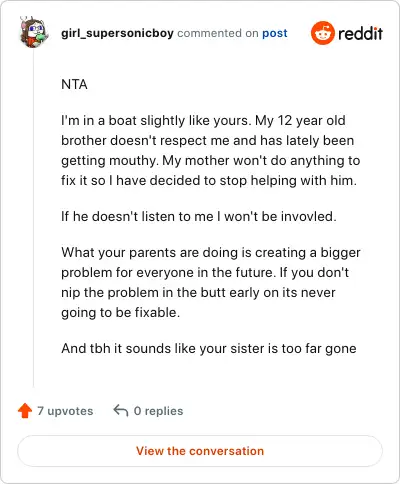Click the gray 'commented on' text
400x484 pixels.
(218, 33)
